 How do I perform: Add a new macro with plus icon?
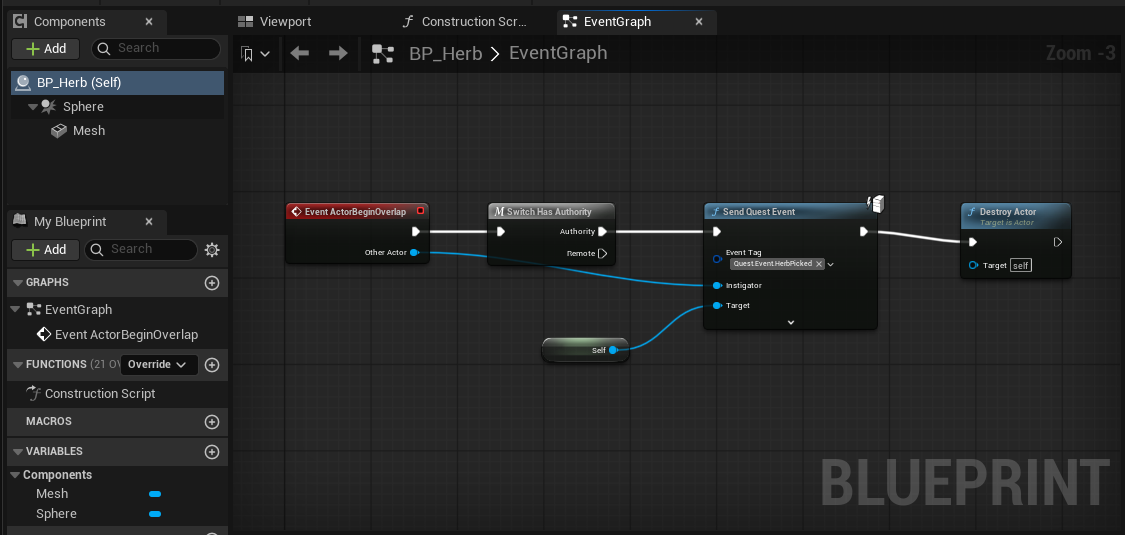212,422
